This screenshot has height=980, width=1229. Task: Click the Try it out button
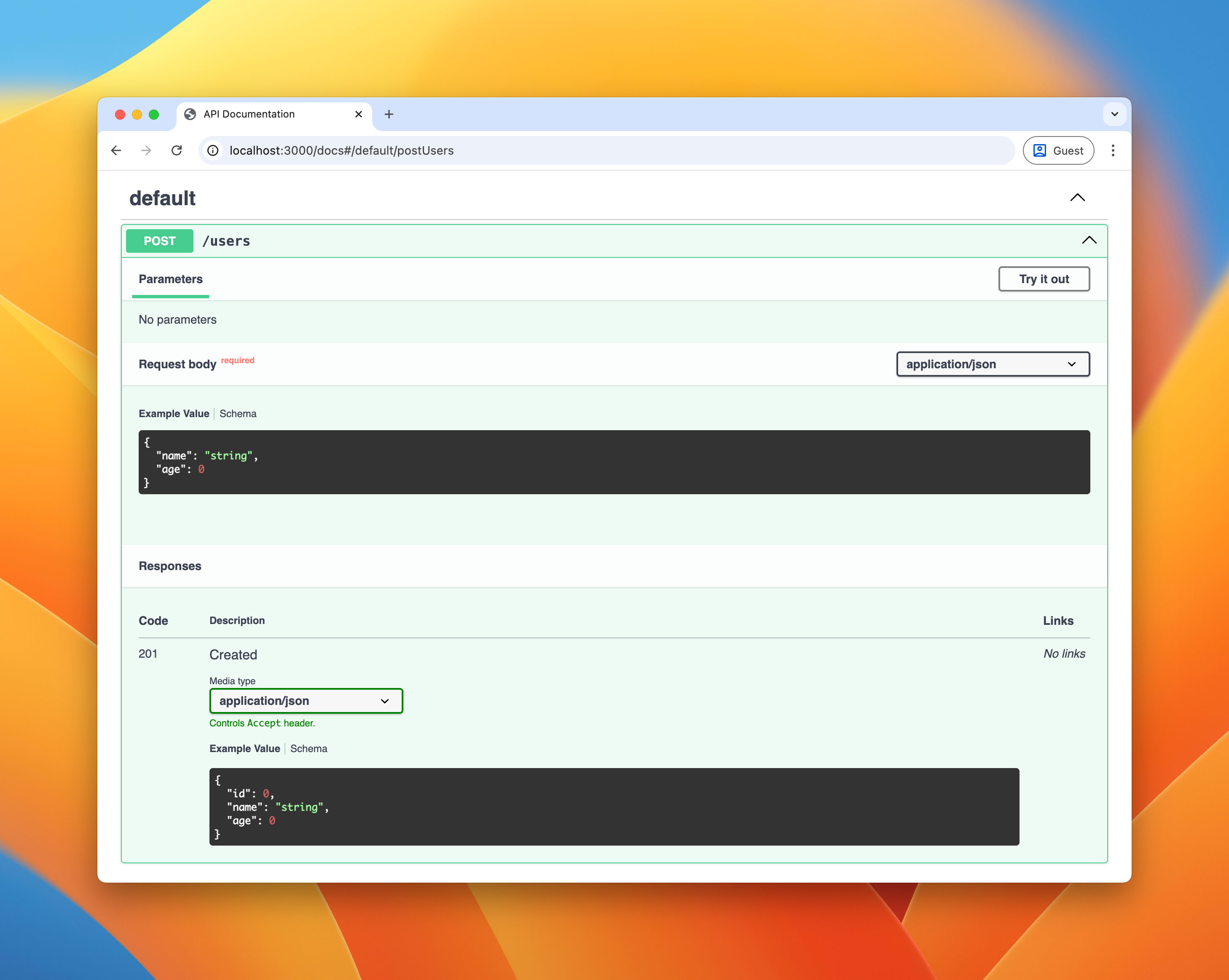[1044, 278]
